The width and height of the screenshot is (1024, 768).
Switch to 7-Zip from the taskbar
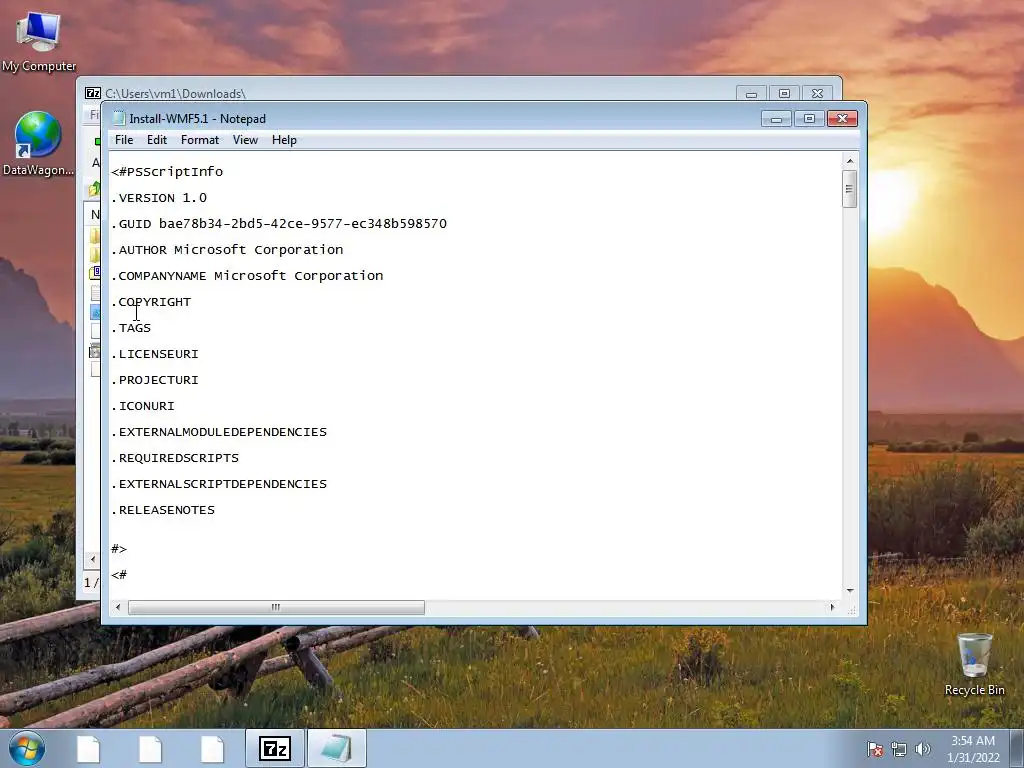click(275, 748)
